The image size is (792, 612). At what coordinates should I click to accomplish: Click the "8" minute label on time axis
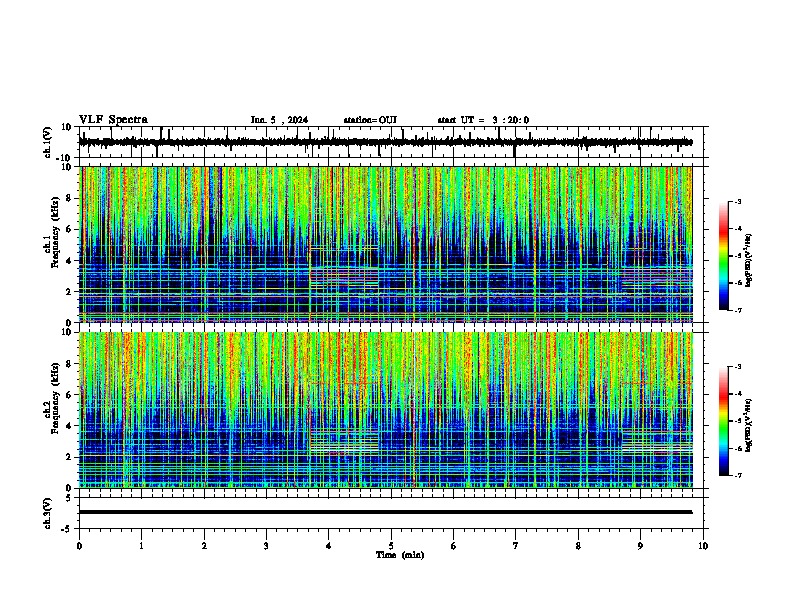(578, 546)
